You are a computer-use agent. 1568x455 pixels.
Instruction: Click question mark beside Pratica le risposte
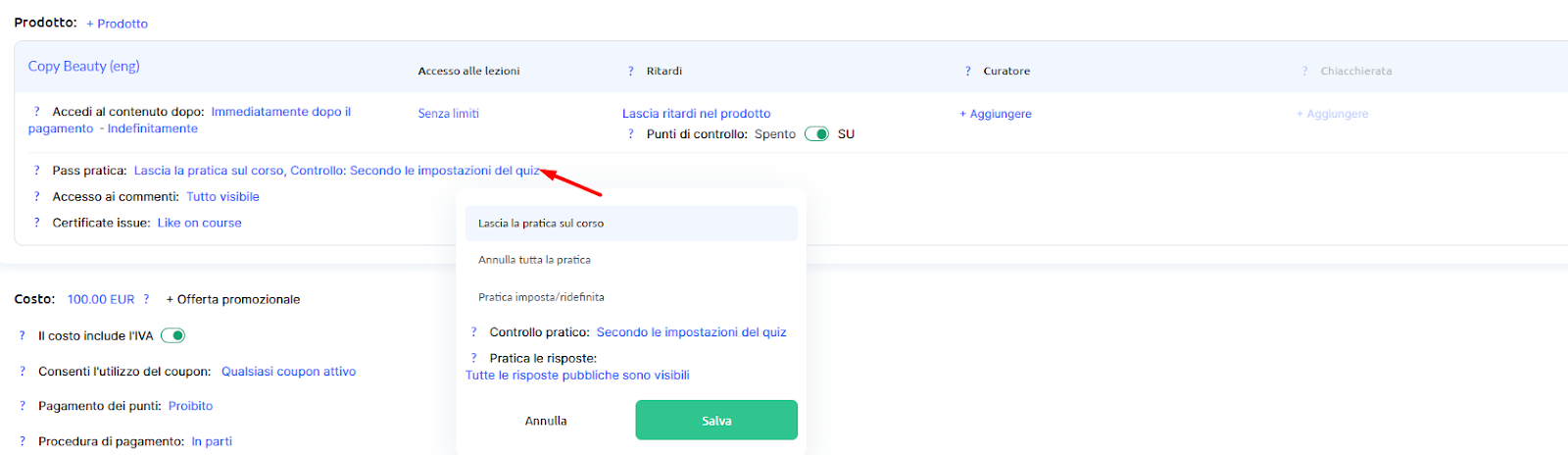click(x=474, y=358)
